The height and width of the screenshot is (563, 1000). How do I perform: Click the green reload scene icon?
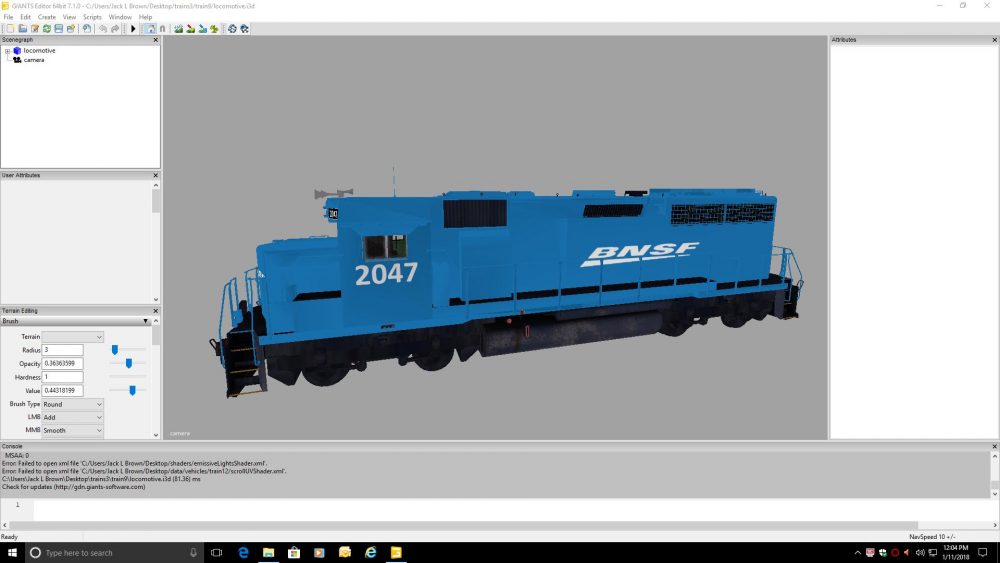pos(47,29)
